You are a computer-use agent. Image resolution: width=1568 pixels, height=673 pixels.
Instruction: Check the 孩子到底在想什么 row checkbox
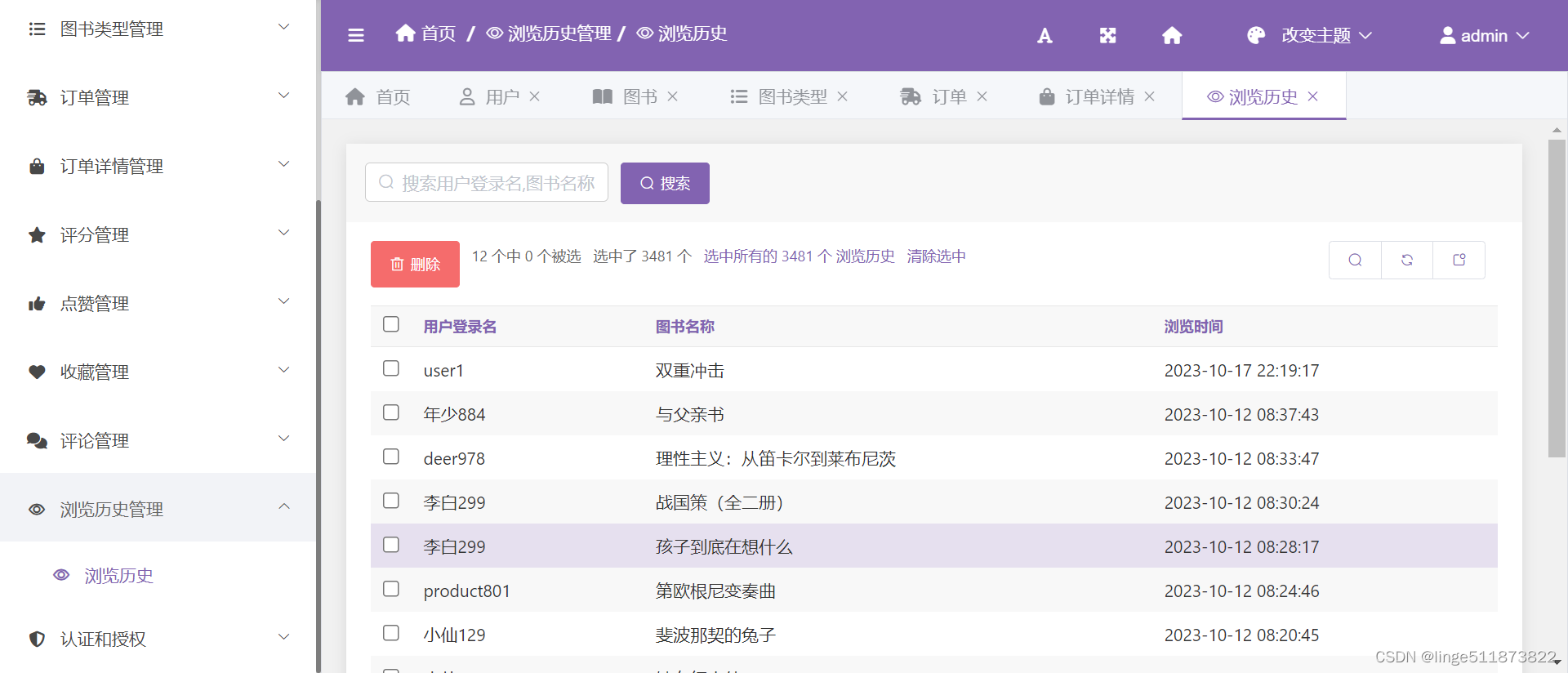click(391, 545)
